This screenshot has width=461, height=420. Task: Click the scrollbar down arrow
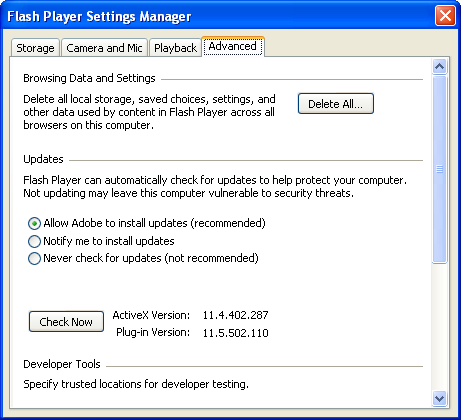pyautogui.click(x=440, y=398)
